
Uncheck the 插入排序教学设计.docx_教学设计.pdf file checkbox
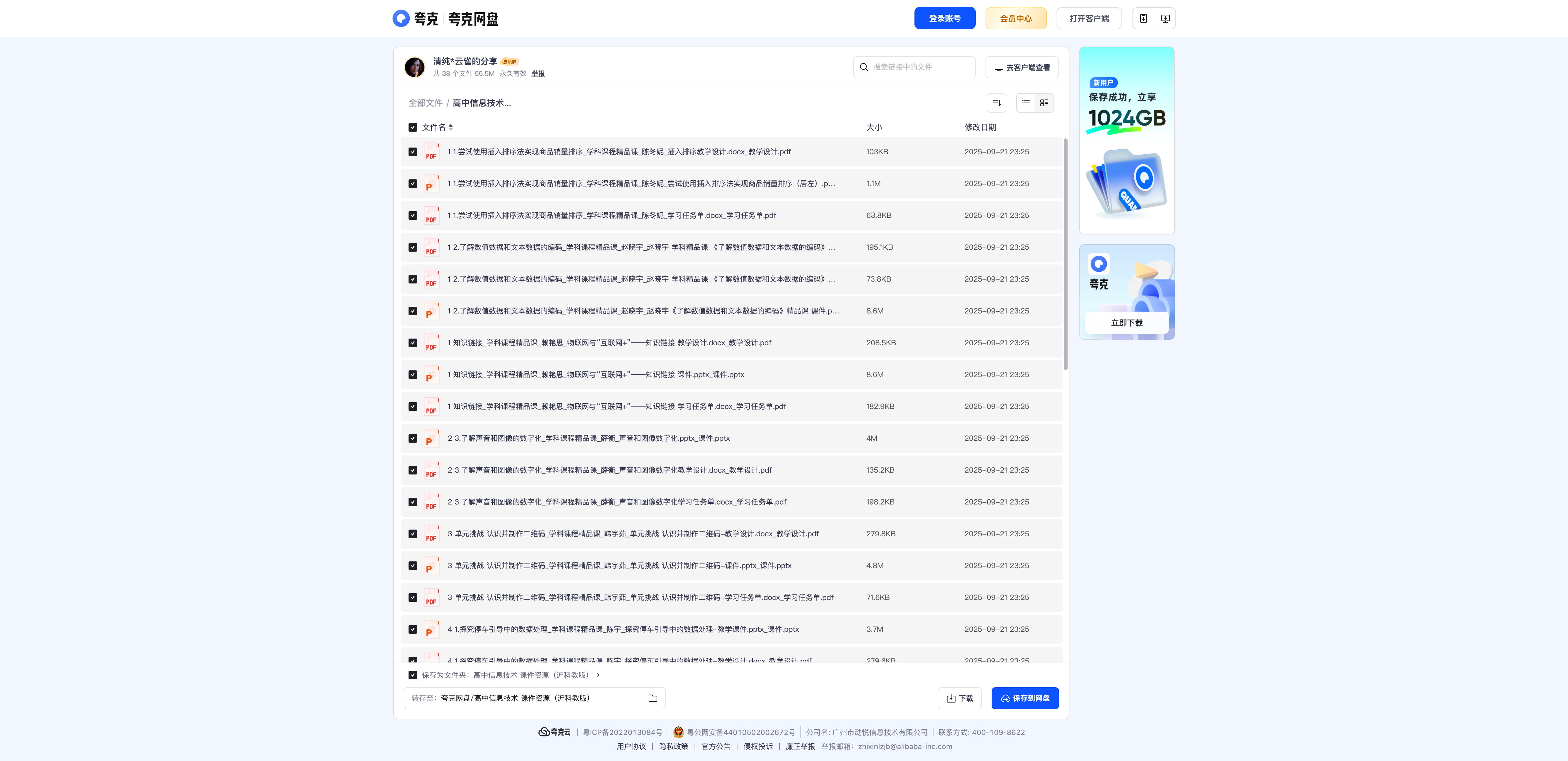[413, 152]
